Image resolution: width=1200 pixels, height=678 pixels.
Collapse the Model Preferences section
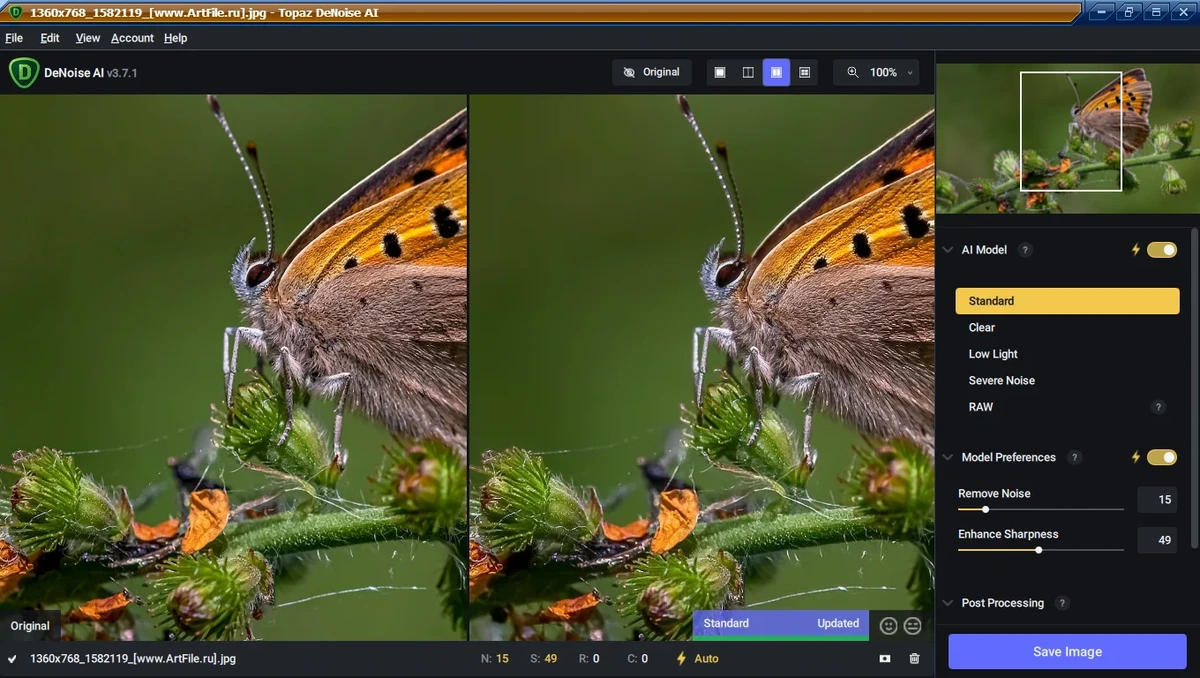(947, 457)
